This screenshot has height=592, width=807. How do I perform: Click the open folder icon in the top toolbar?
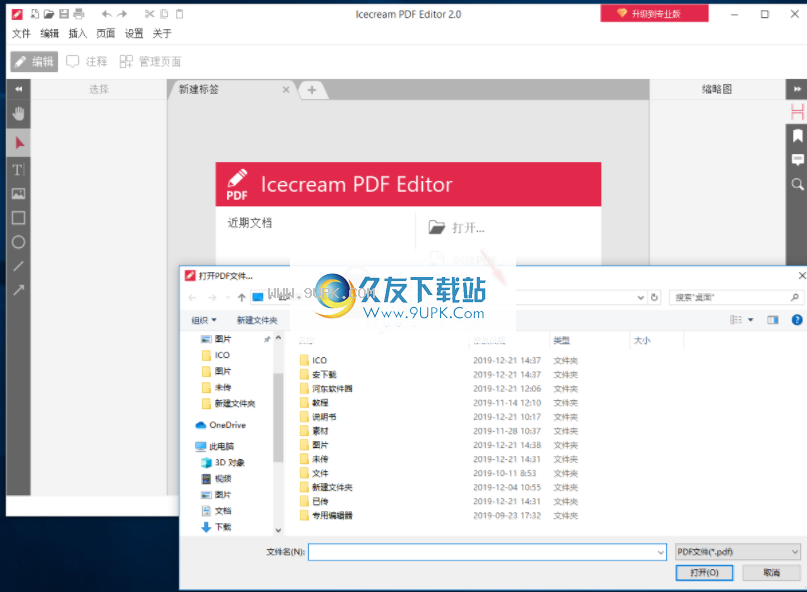[x=49, y=14]
